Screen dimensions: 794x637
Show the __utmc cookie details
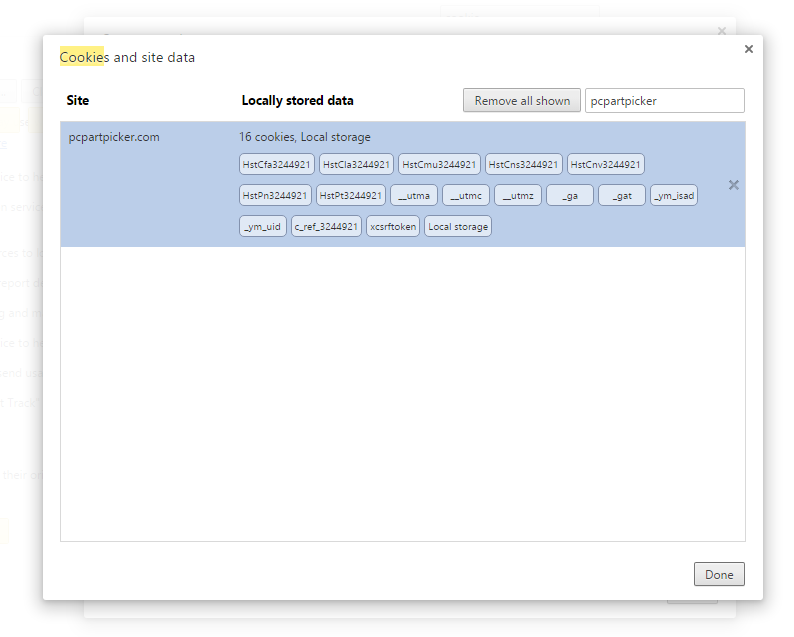click(x=466, y=195)
